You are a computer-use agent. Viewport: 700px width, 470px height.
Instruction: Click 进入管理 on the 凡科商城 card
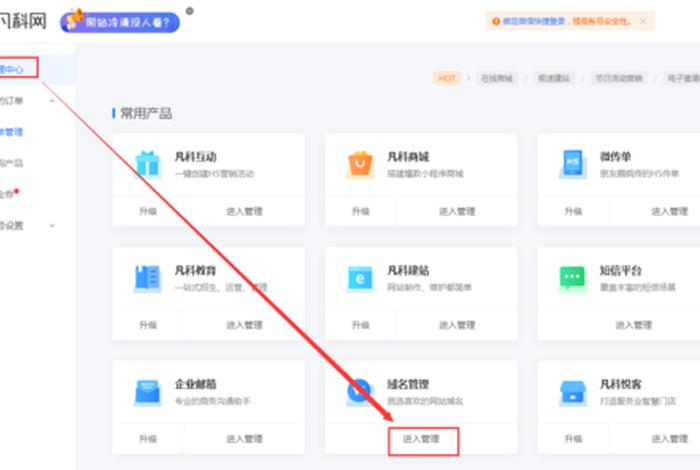(457, 211)
